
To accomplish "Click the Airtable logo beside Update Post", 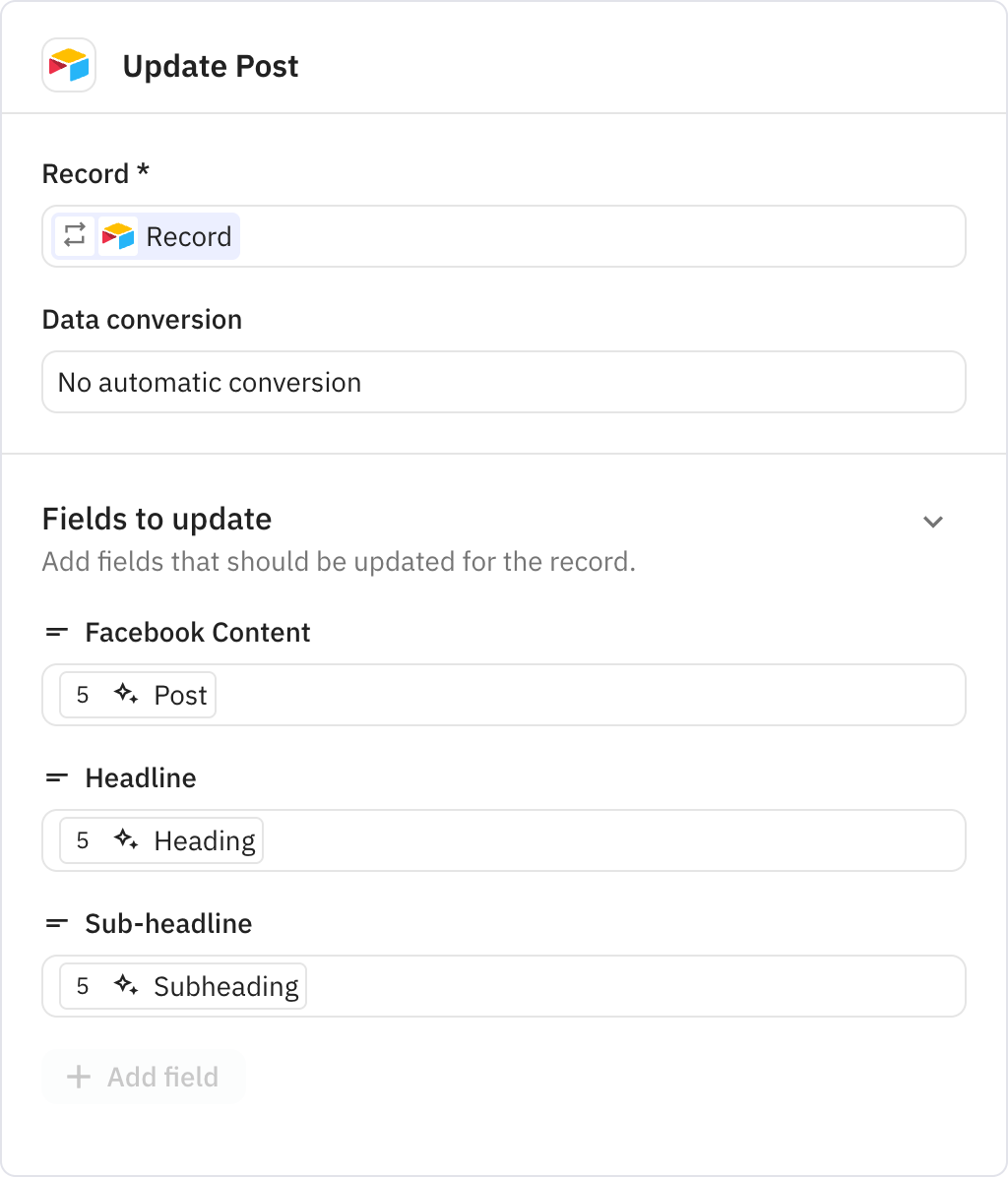I will [68, 65].
